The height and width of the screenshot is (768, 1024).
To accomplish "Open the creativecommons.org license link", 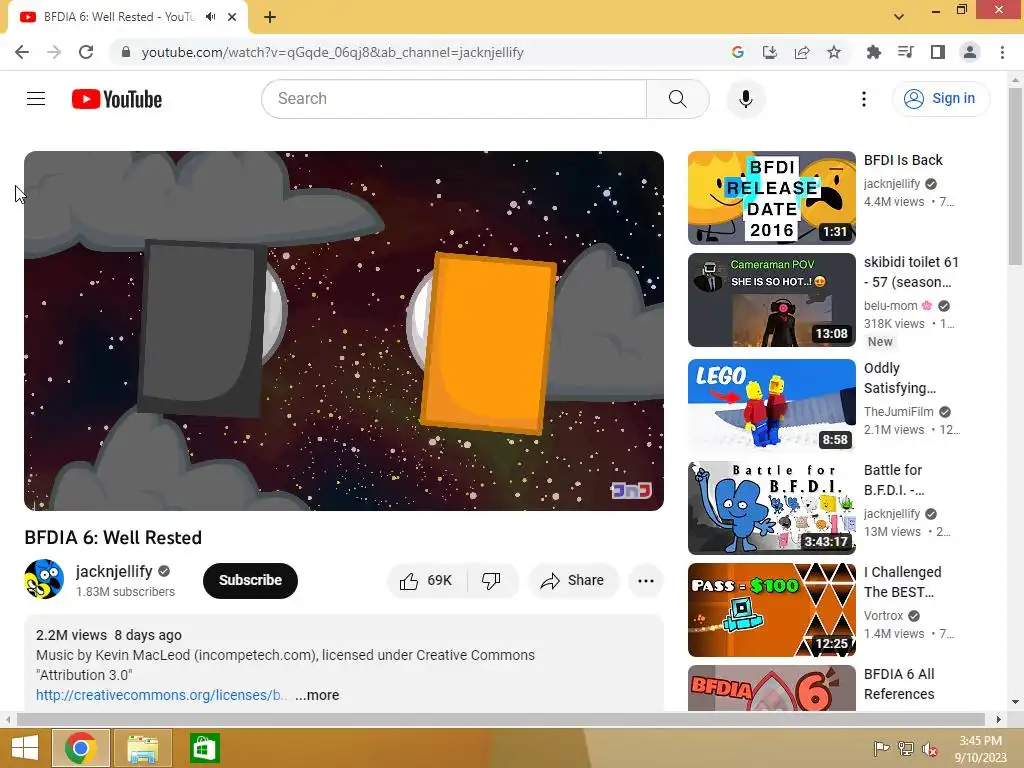I will (x=161, y=695).
